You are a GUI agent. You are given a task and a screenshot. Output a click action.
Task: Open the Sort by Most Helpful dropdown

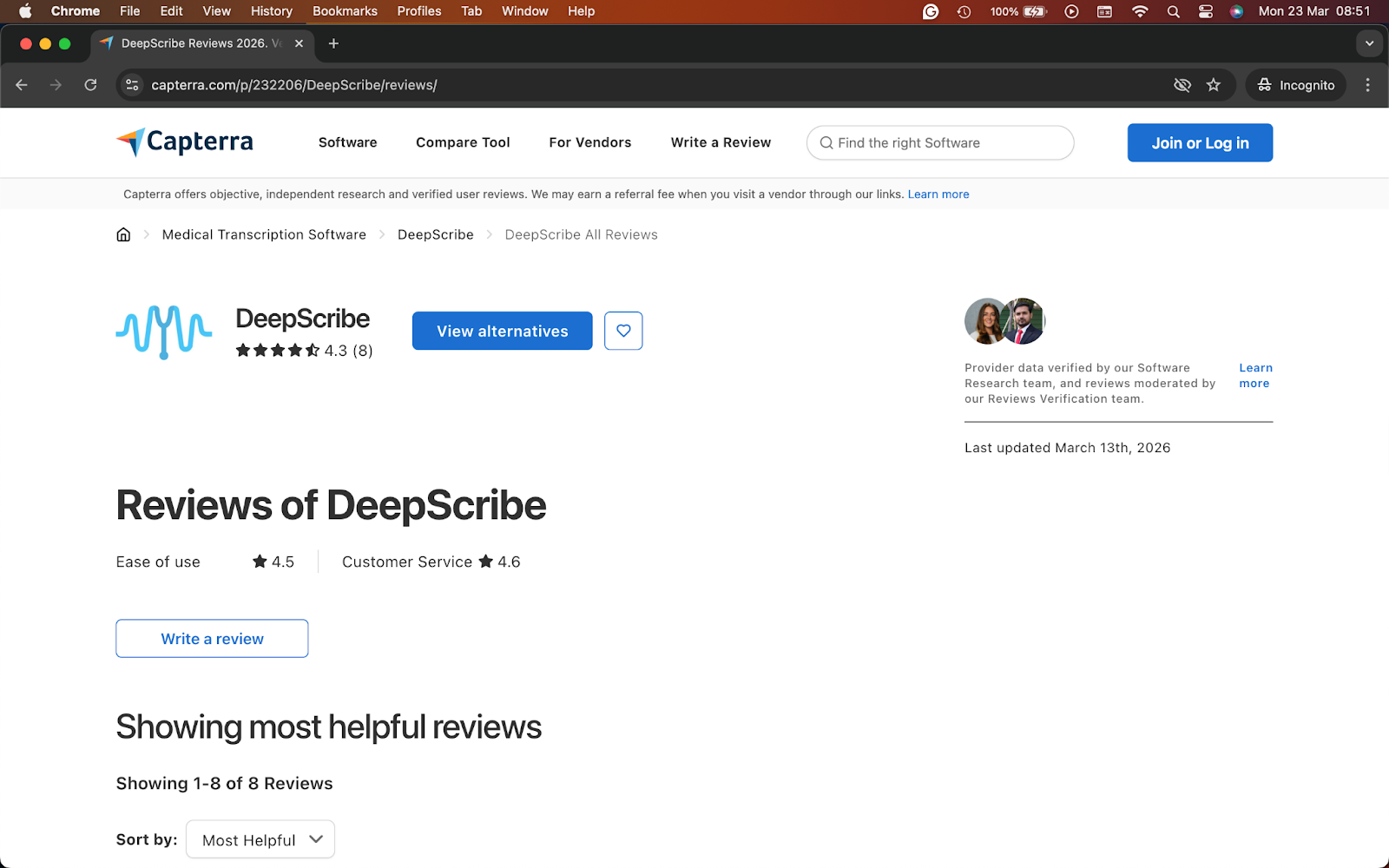click(260, 839)
